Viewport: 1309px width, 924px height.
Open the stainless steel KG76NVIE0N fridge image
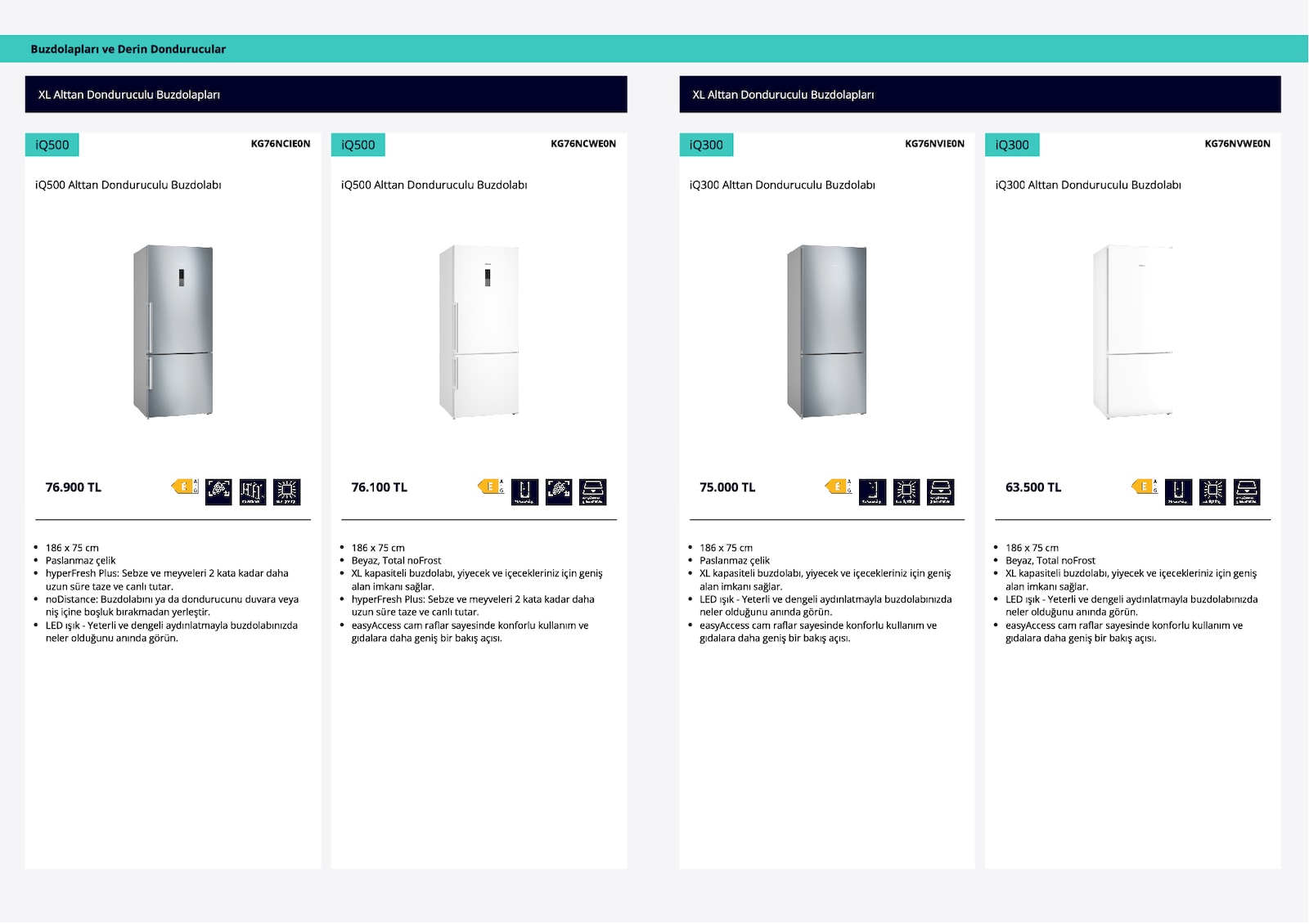point(827,331)
